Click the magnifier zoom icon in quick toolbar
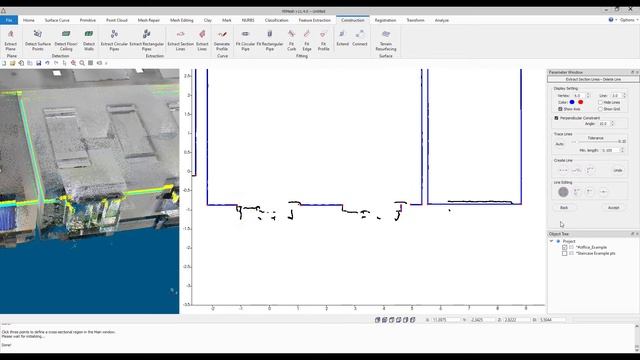Viewport: 640px width, 360px height. pyautogui.click(x=82, y=63)
